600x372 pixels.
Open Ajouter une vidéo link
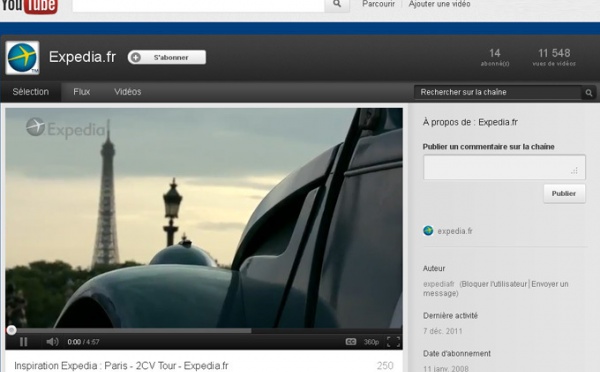point(439,4)
